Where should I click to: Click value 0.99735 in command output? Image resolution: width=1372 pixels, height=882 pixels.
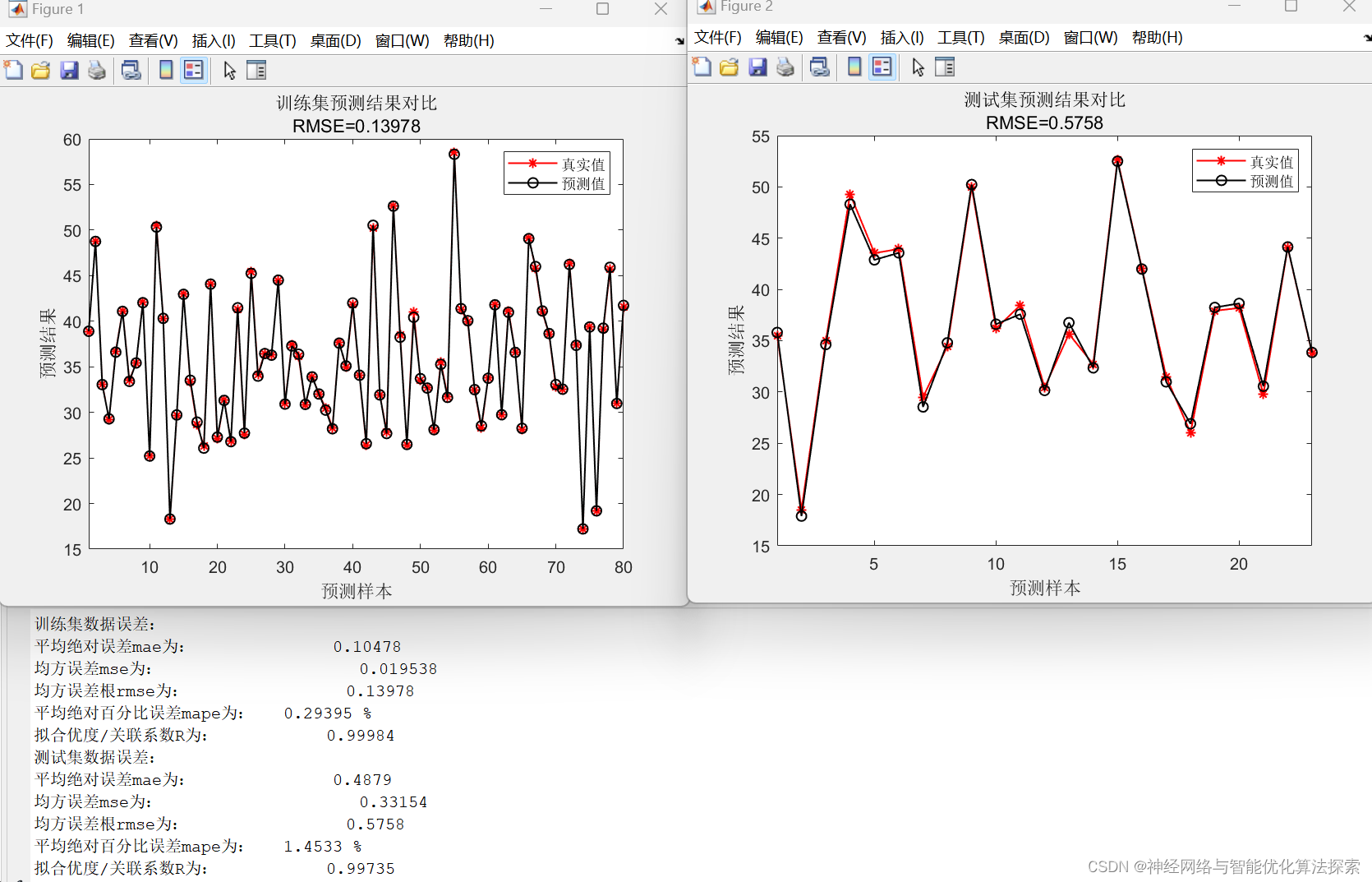pos(361,869)
